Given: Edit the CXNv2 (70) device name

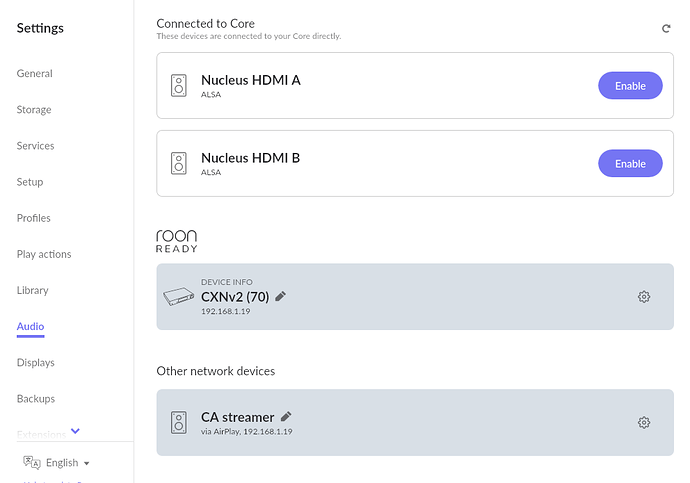Looking at the screenshot, I should tap(280, 296).
